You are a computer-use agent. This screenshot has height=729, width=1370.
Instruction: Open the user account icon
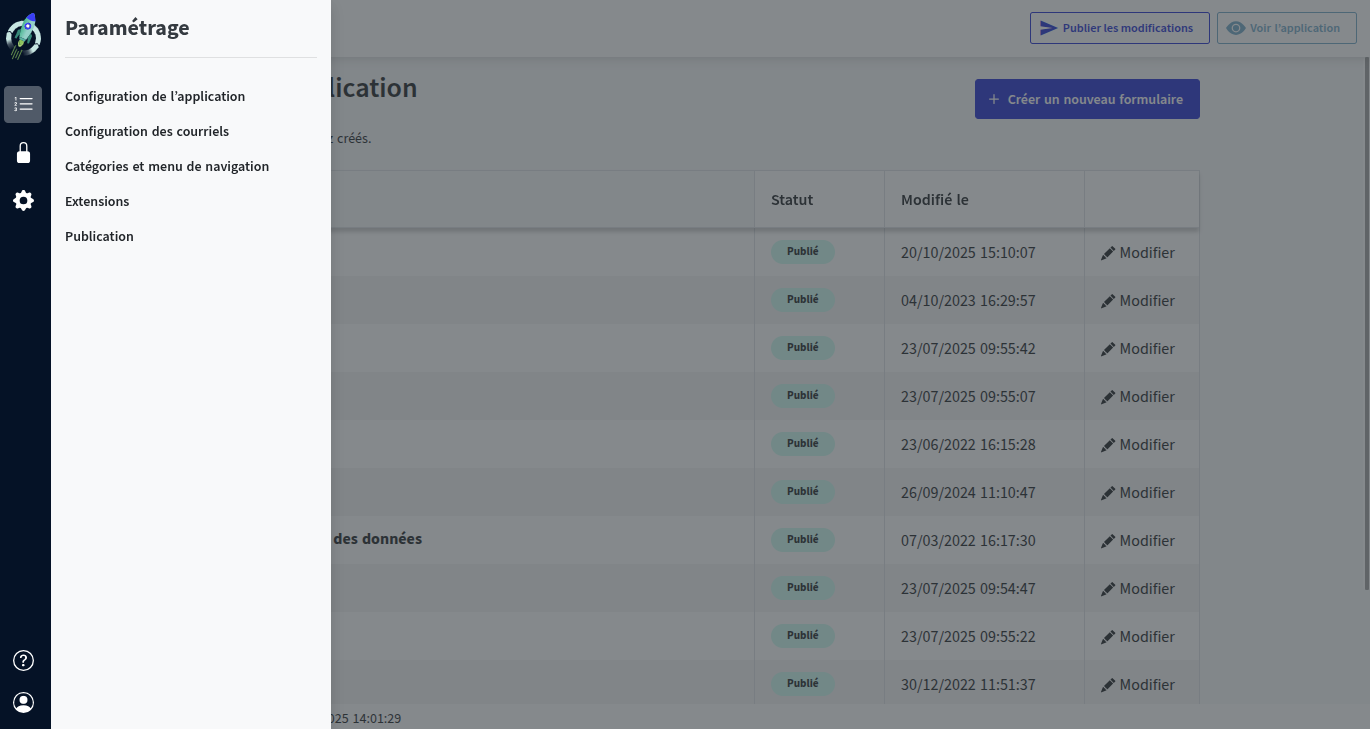point(23,703)
